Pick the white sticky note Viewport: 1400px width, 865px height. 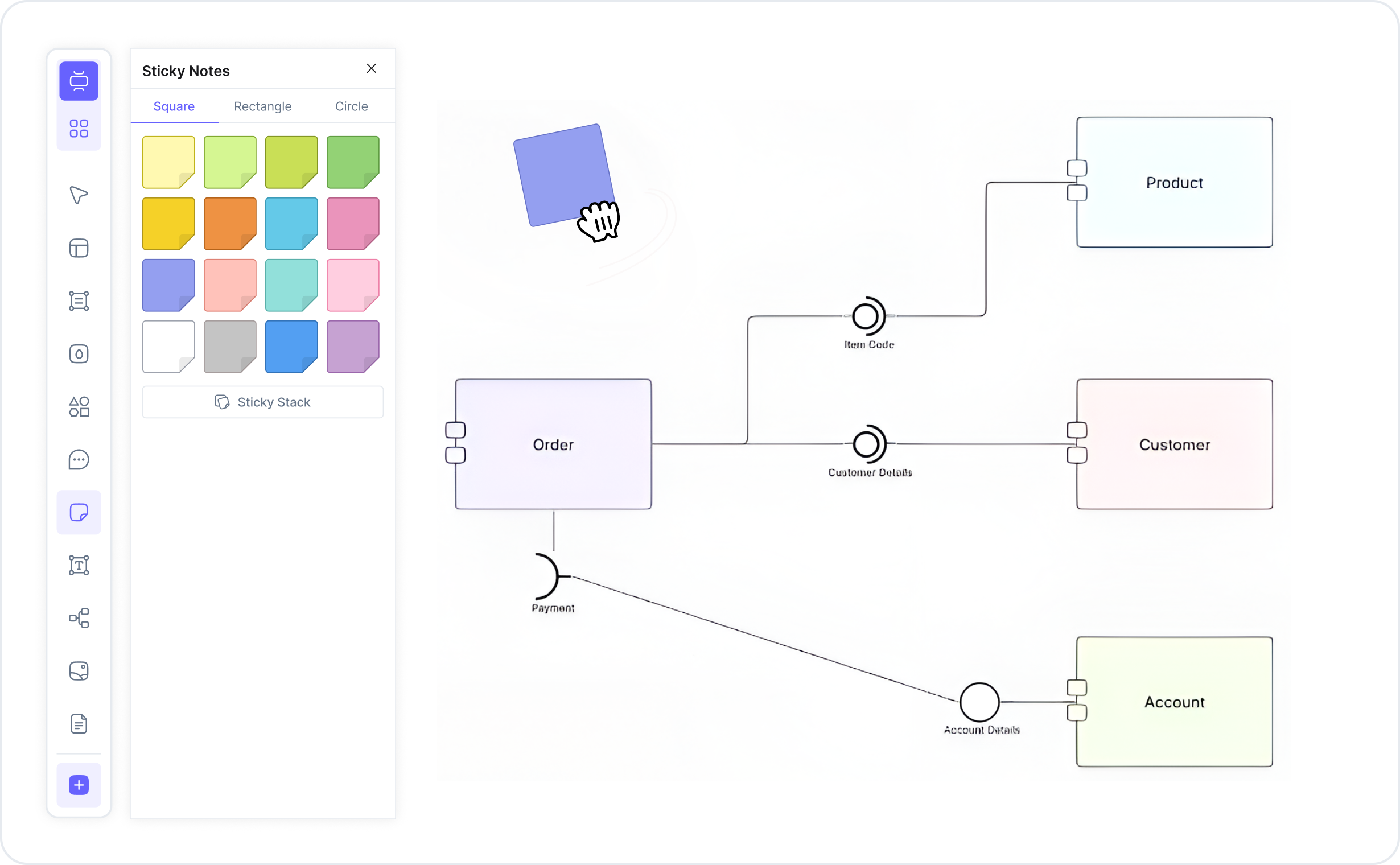pos(169,347)
